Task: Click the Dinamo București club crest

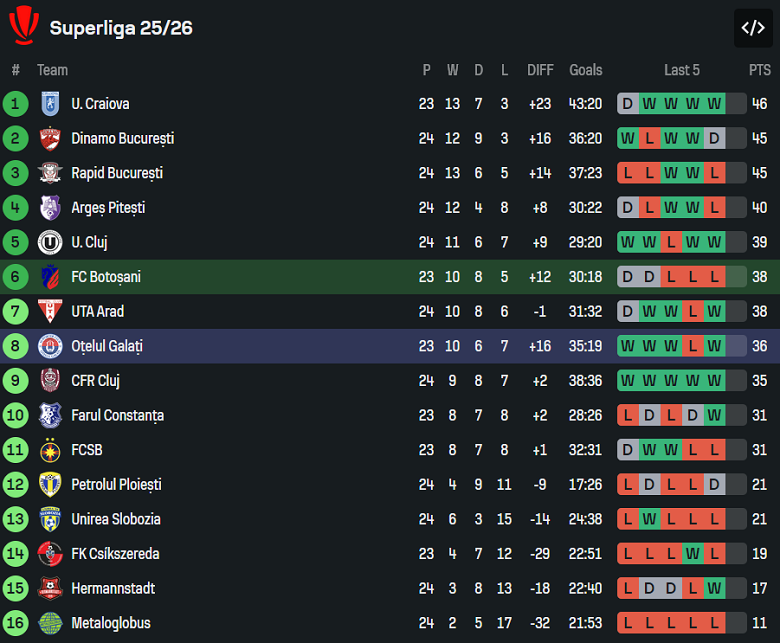Action: point(49,139)
